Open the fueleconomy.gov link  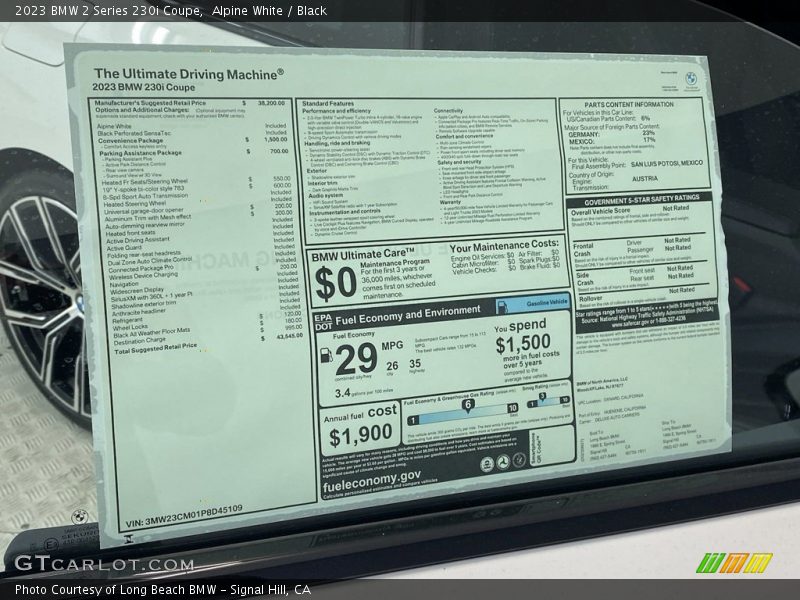pyautogui.click(x=372, y=482)
